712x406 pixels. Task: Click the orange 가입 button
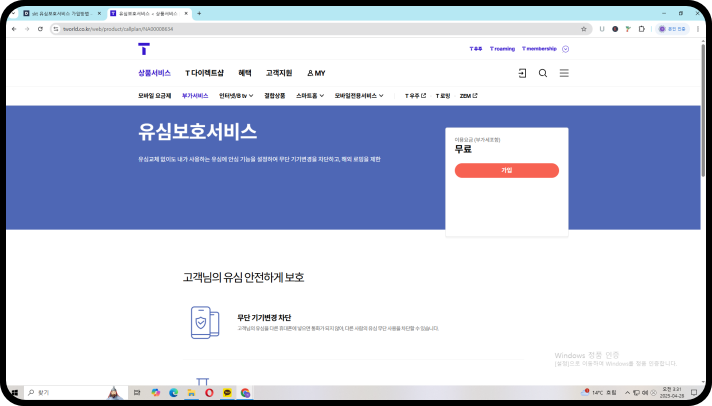507,170
